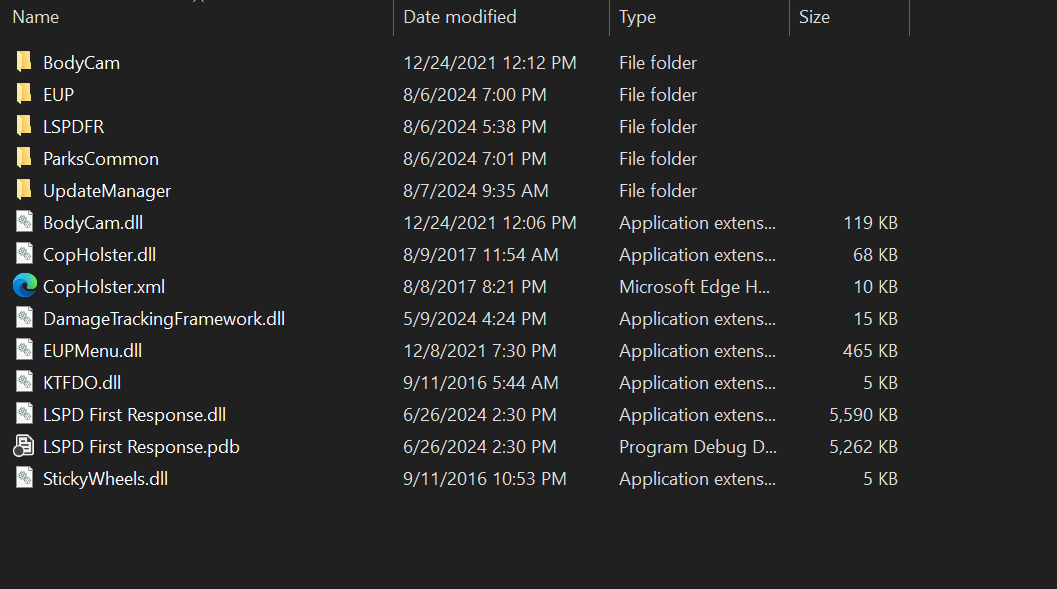Image resolution: width=1057 pixels, height=589 pixels.
Task: Click the Type column header
Action: (x=637, y=17)
